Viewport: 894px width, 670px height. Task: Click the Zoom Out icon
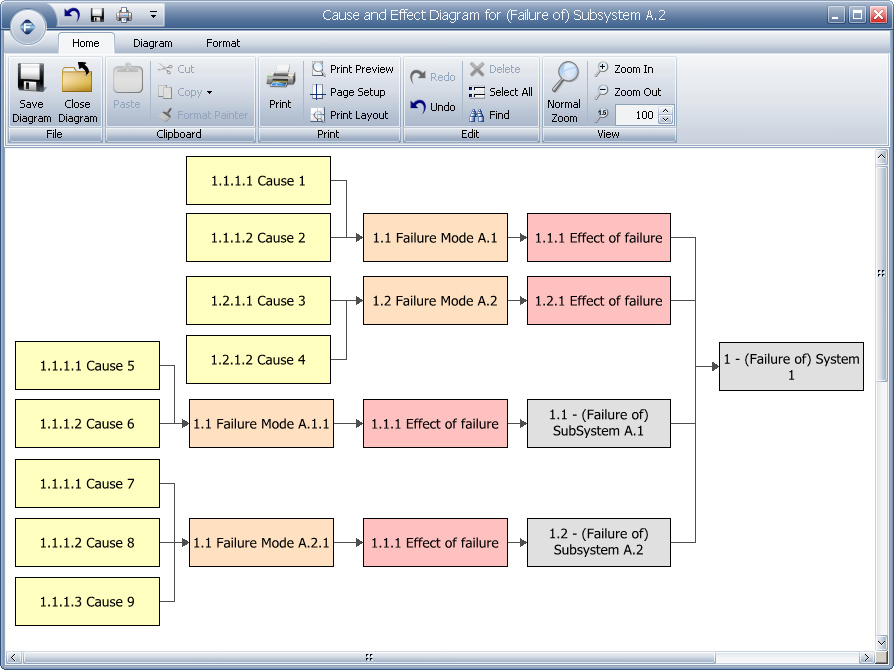(x=601, y=92)
